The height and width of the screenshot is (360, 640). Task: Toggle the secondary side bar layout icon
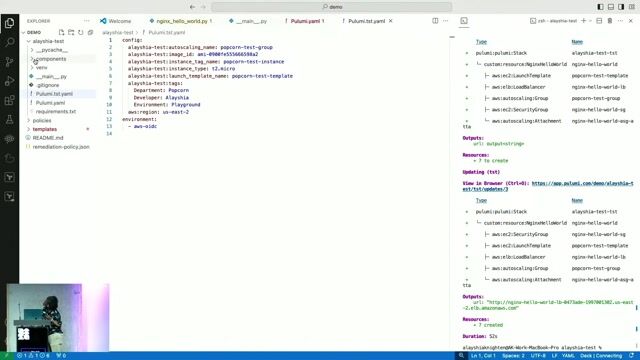coord(621,7)
